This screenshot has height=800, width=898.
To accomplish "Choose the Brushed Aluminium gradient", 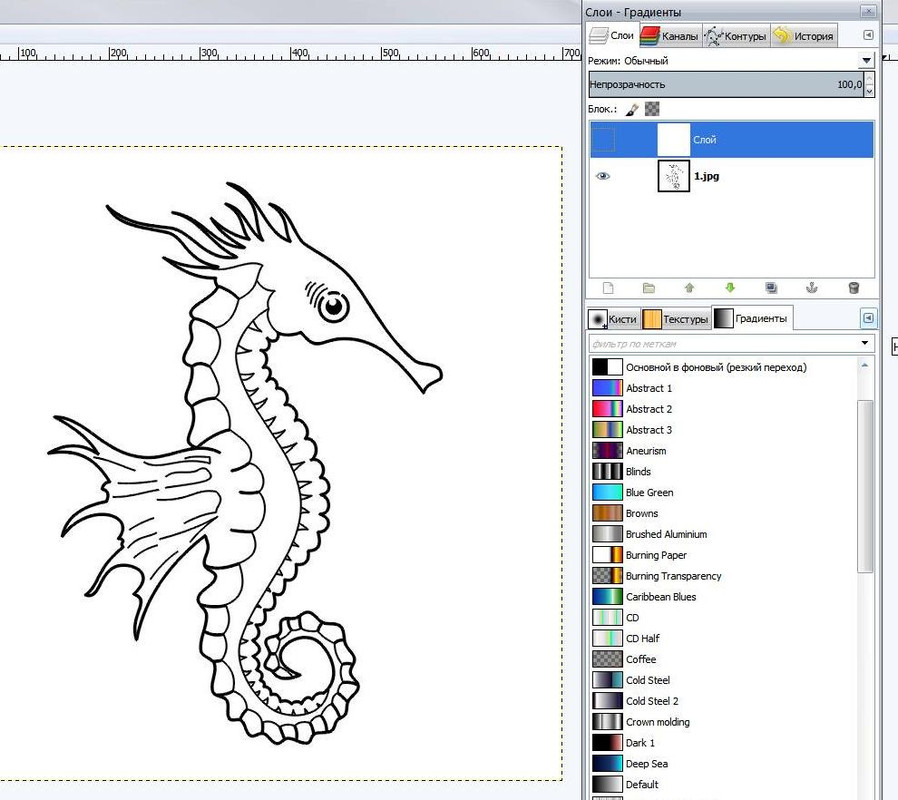I will [x=724, y=534].
